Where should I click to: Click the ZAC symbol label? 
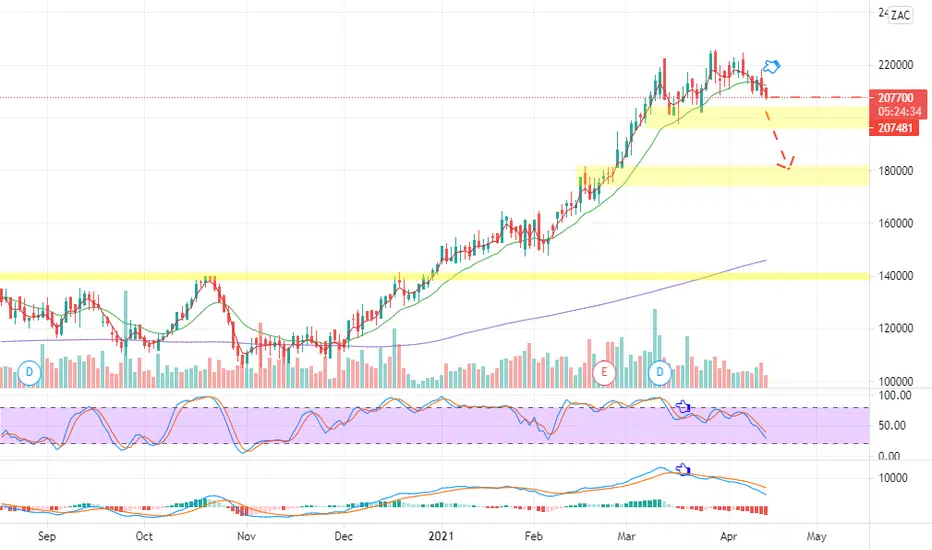[900, 15]
